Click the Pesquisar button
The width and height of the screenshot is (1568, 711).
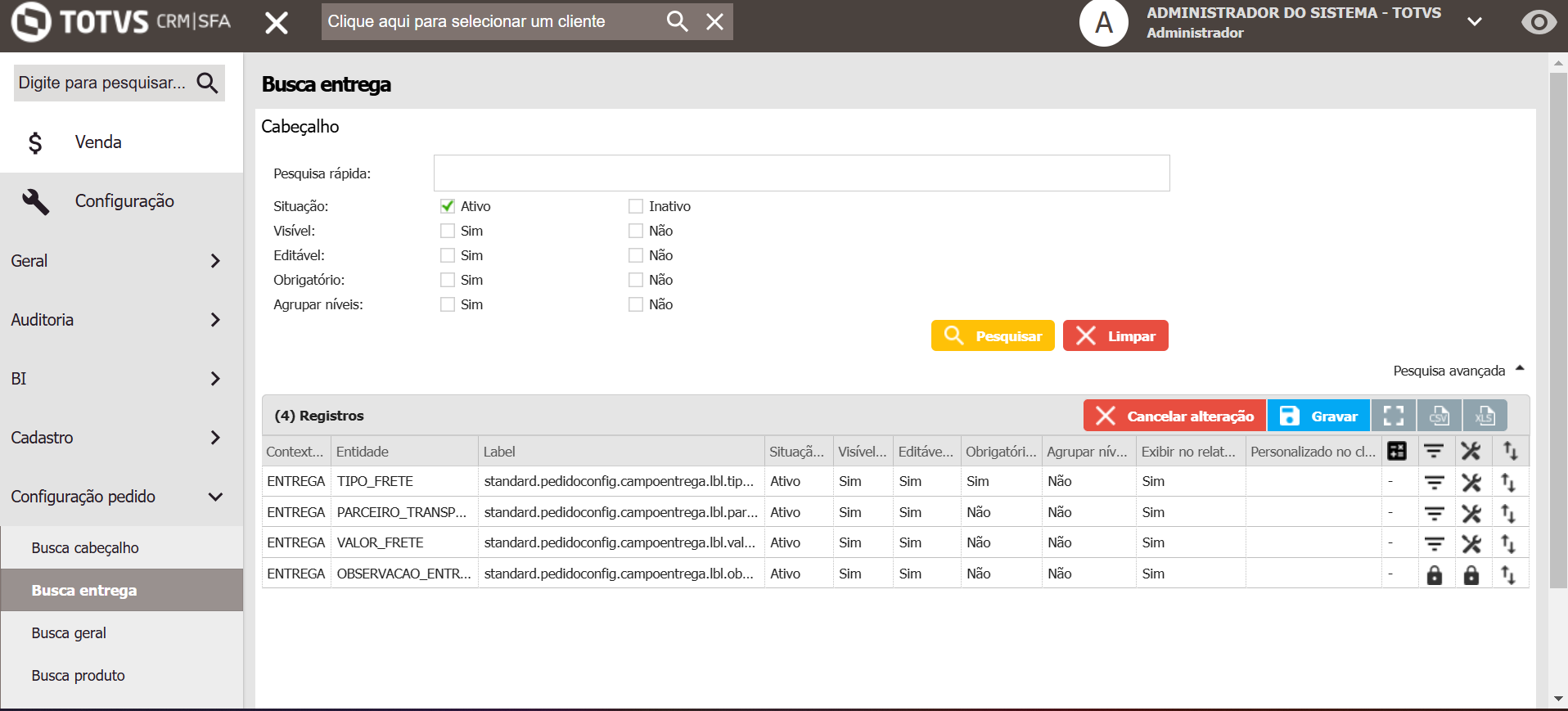993,335
